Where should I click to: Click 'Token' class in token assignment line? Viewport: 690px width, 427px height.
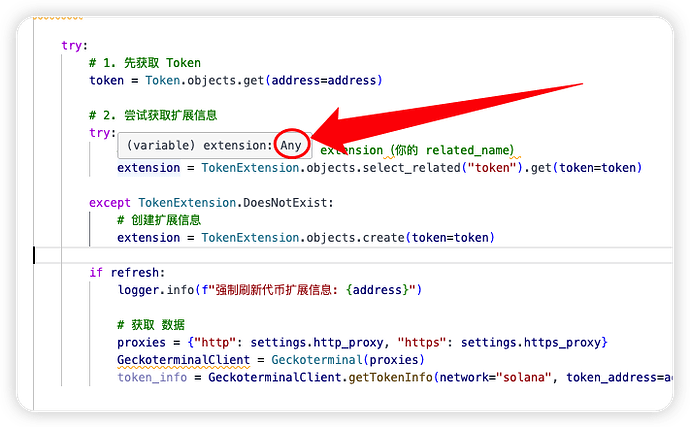(162, 81)
